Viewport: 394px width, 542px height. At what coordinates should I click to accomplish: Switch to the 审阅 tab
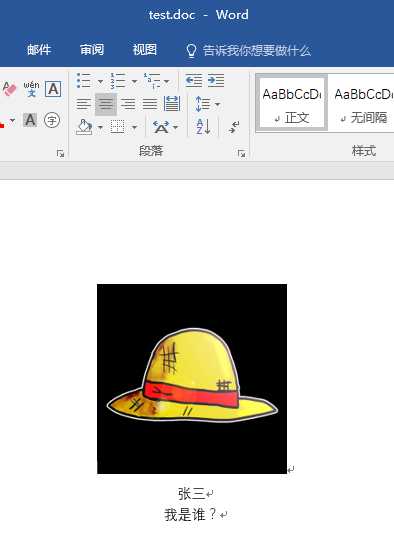pos(92,50)
